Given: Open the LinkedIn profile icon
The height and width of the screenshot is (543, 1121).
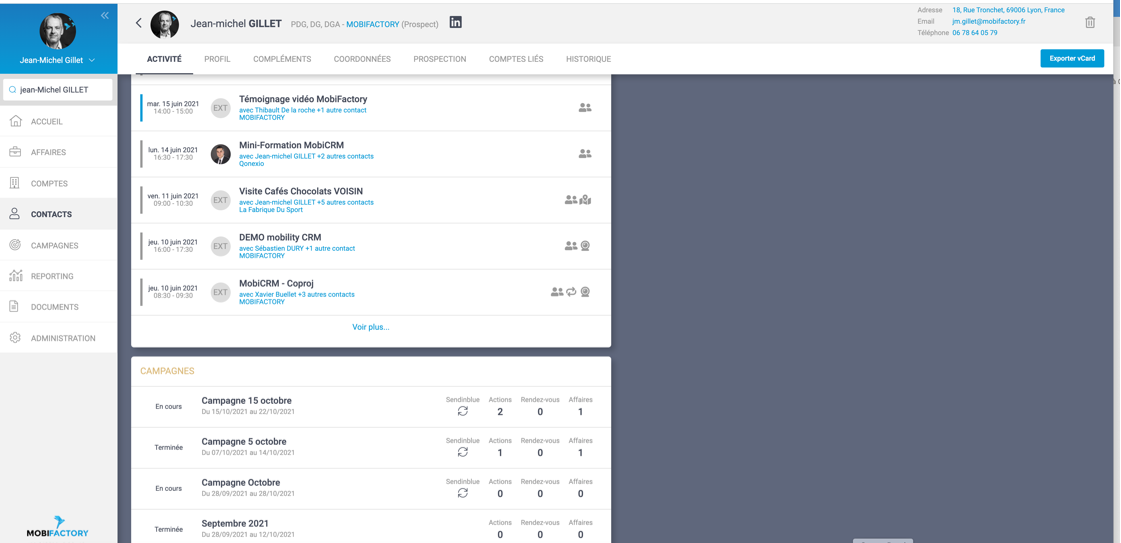Looking at the screenshot, I should tap(455, 22).
